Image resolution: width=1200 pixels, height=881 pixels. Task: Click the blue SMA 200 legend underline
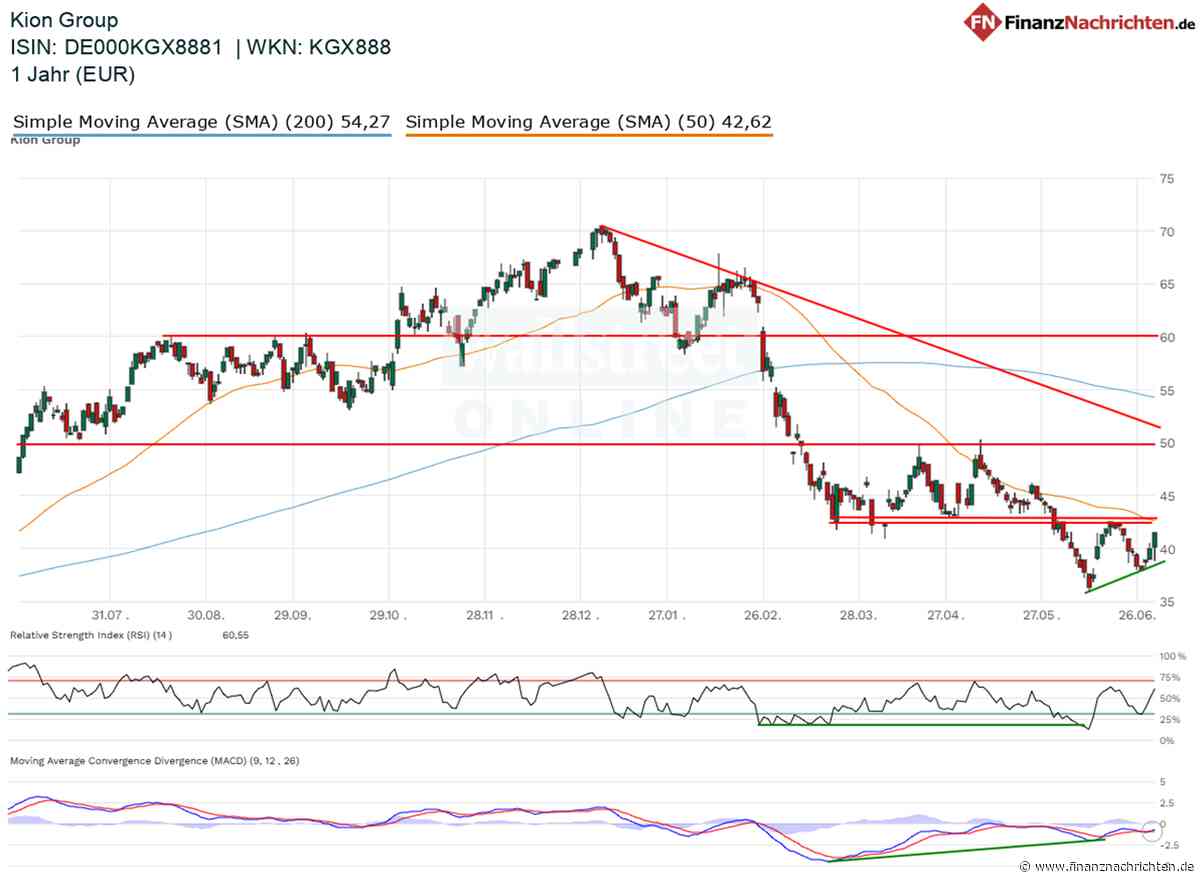click(201, 135)
